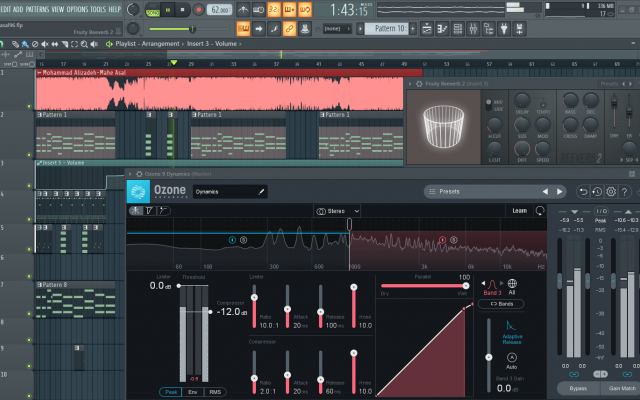Click the Bypass button in Ozone
This screenshot has height=400, width=640.
click(578, 388)
